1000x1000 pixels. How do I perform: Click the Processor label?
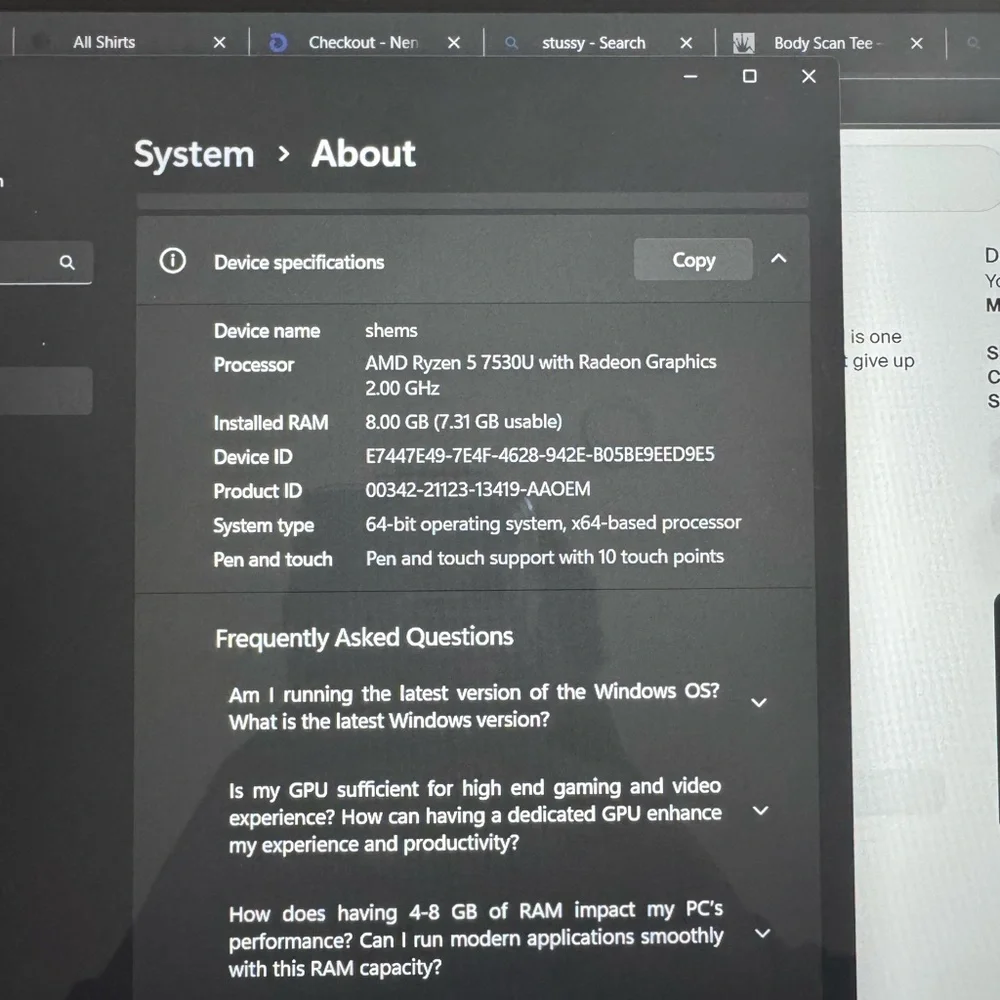coord(254,365)
